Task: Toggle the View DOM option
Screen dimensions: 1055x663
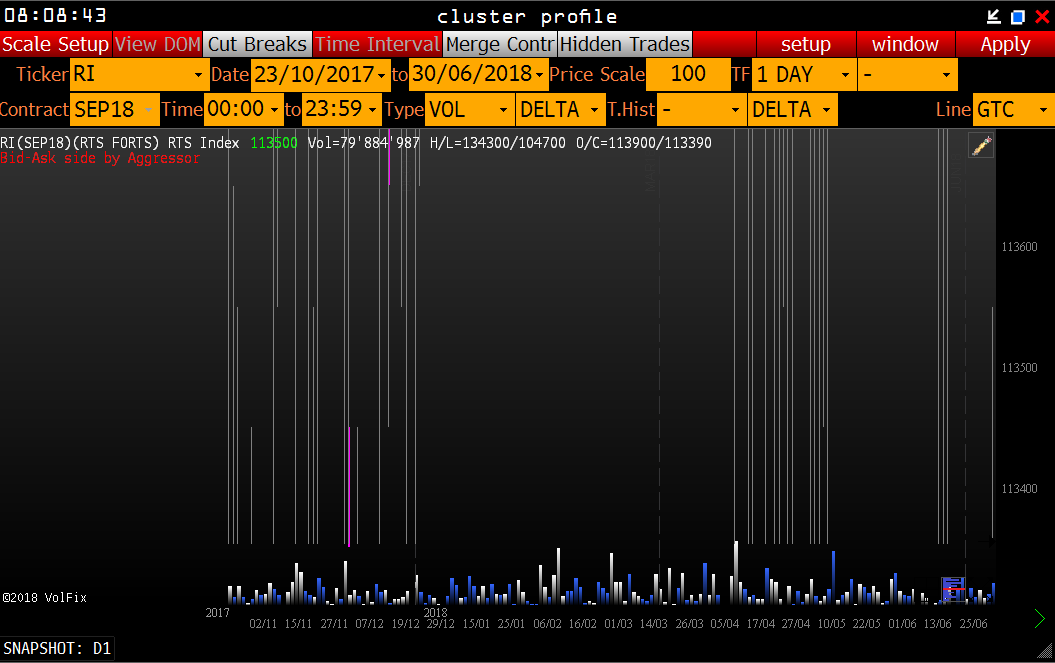Action: pyautogui.click(x=157, y=44)
